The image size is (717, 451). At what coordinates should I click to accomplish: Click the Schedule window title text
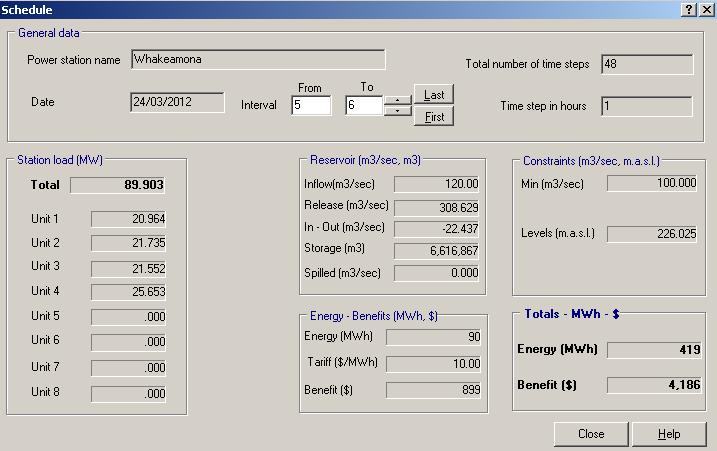coord(27,10)
